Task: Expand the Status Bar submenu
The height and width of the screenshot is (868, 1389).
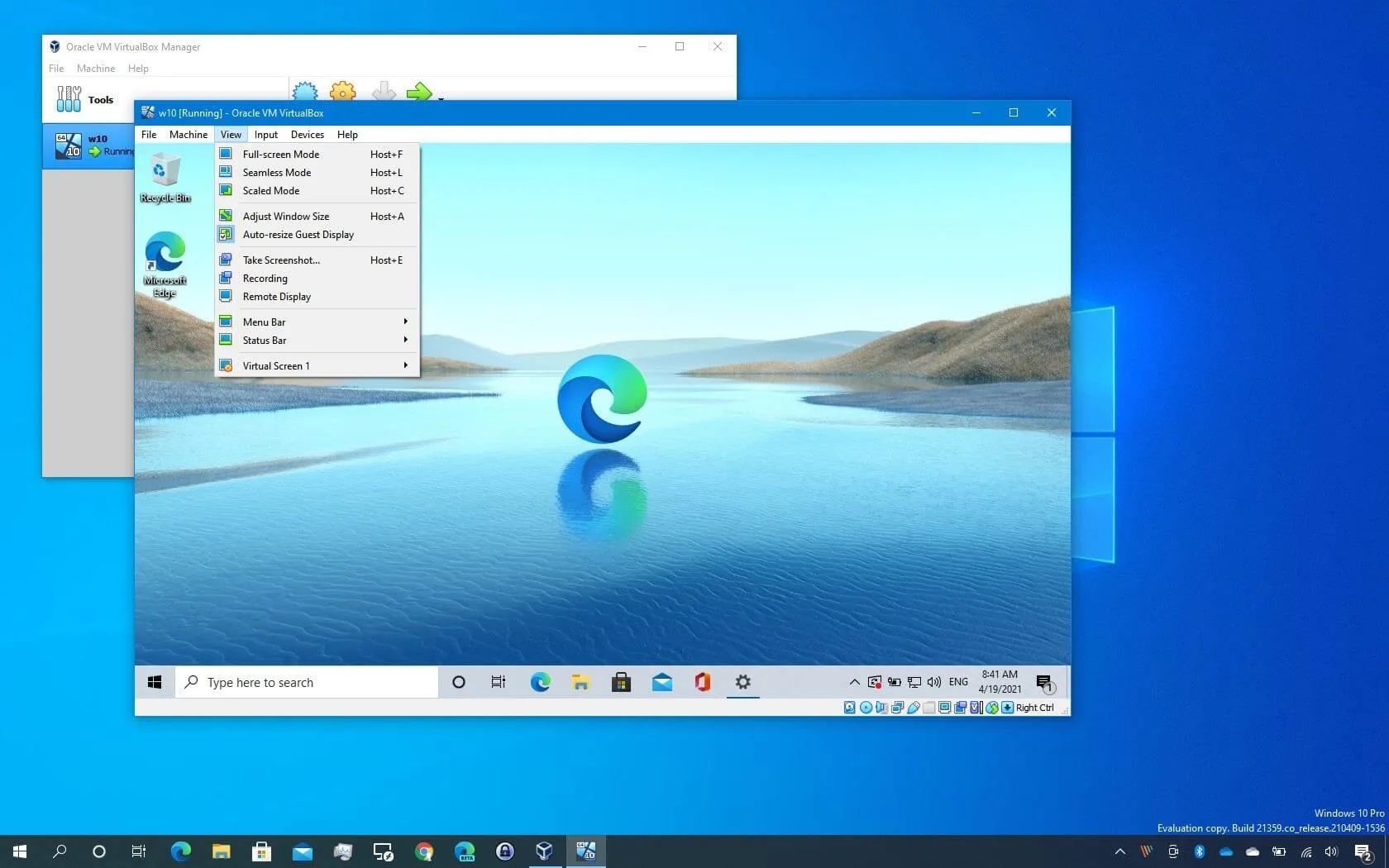Action: click(264, 340)
